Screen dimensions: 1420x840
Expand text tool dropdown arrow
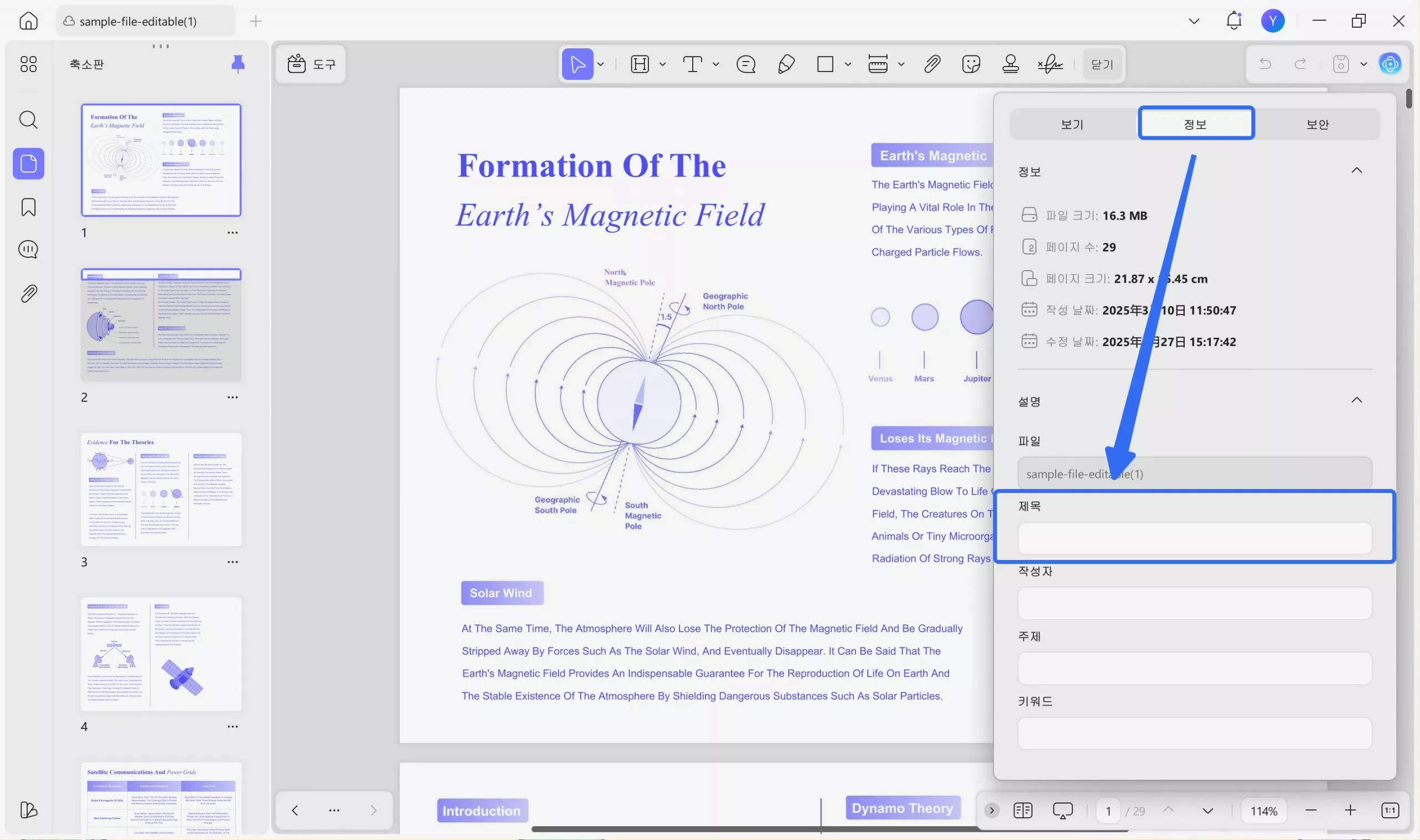point(716,64)
